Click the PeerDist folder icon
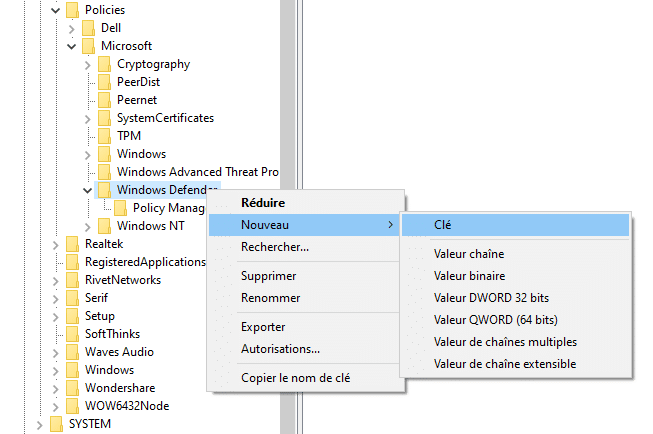Image resolution: width=653 pixels, height=434 pixels. pos(104,82)
